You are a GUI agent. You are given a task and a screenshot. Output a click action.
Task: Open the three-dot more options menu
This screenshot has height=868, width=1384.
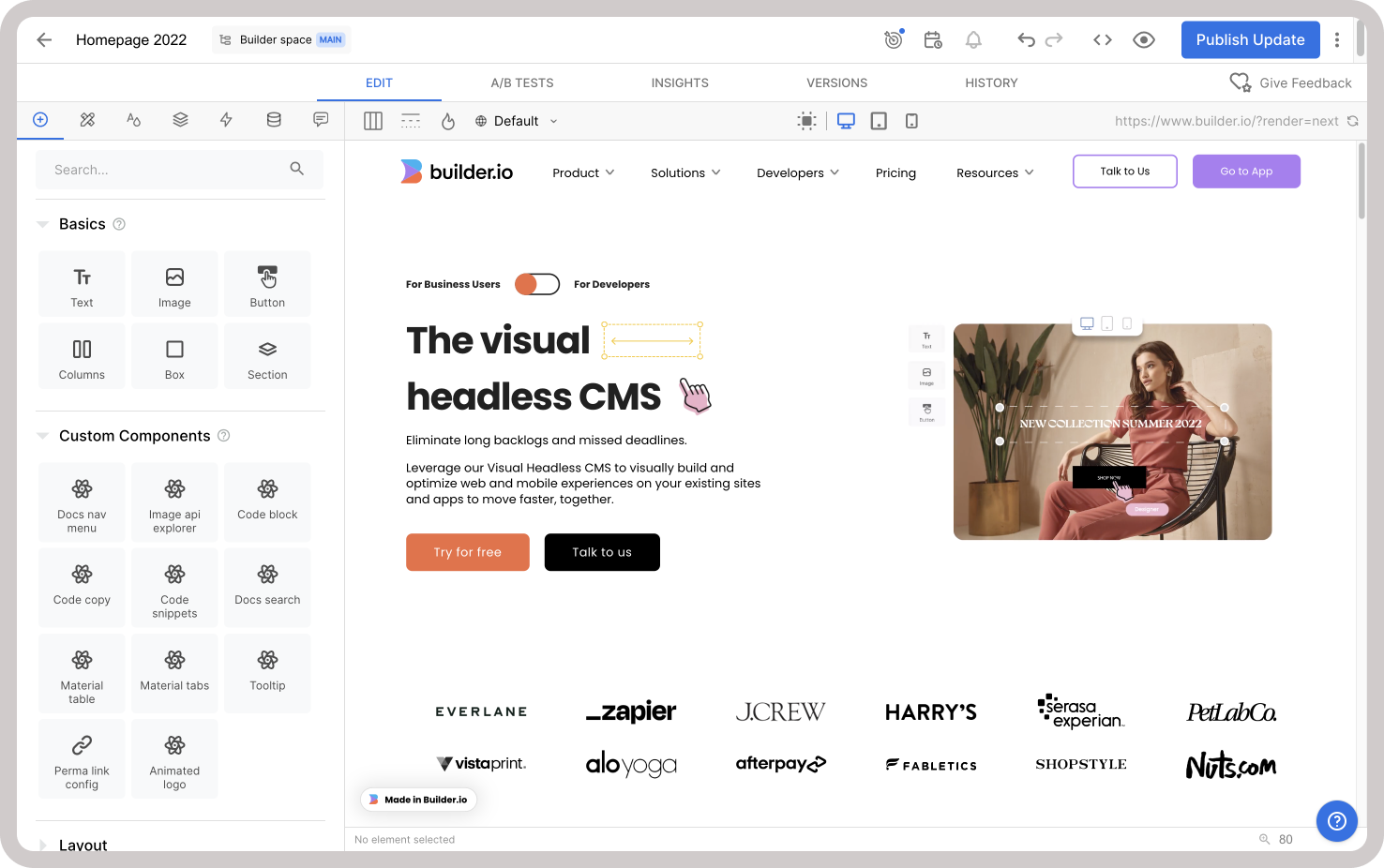(x=1337, y=39)
